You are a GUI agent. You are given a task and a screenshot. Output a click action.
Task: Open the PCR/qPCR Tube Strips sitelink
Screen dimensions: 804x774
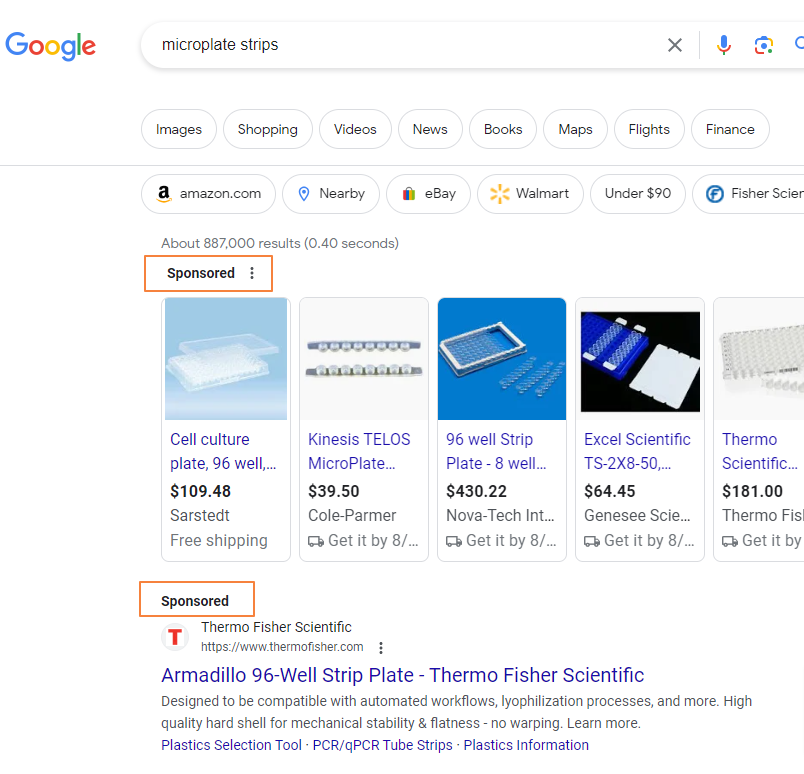[x=383, y=745]
